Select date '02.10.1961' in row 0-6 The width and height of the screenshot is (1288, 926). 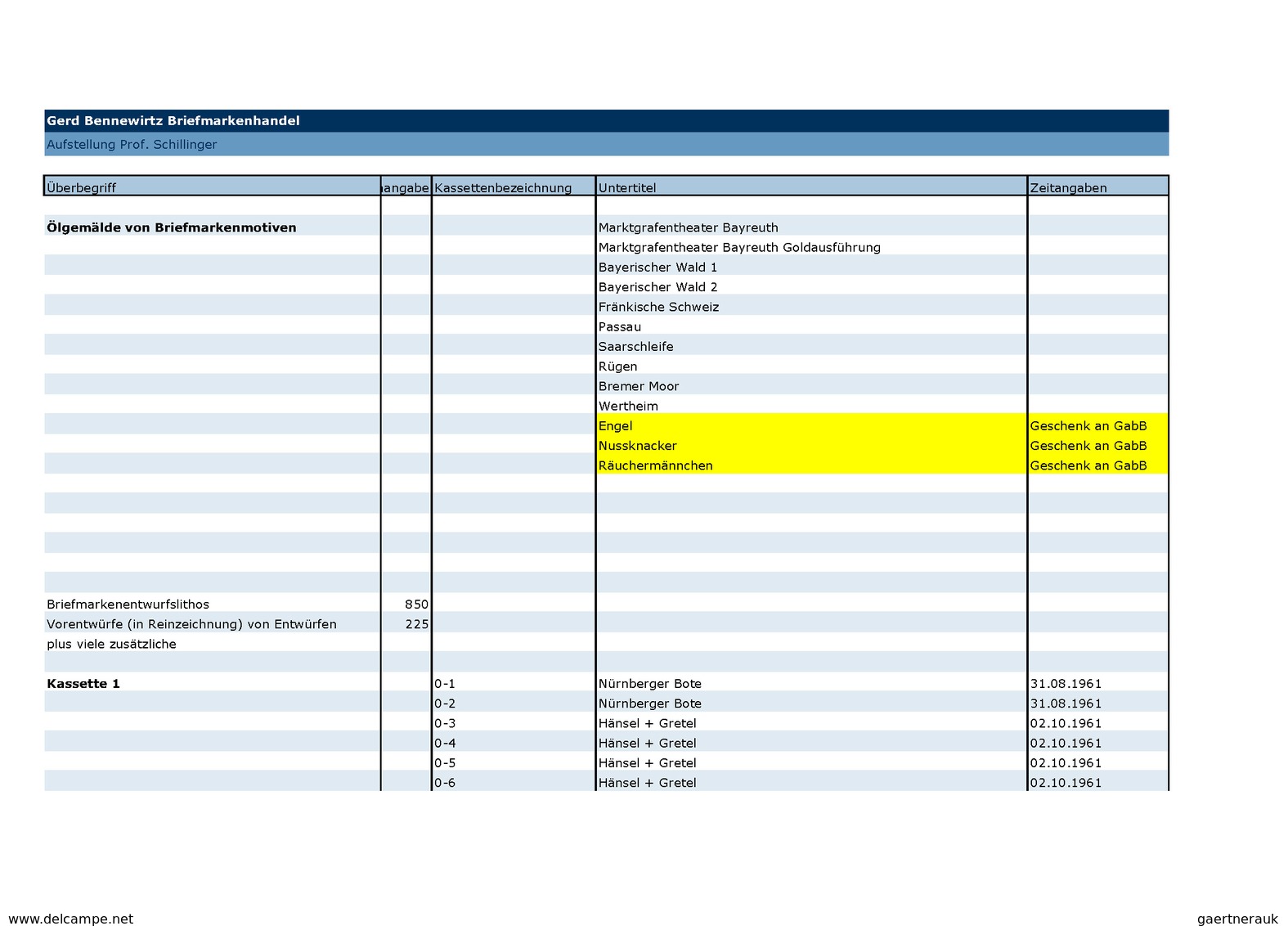tap(1066, 783)
